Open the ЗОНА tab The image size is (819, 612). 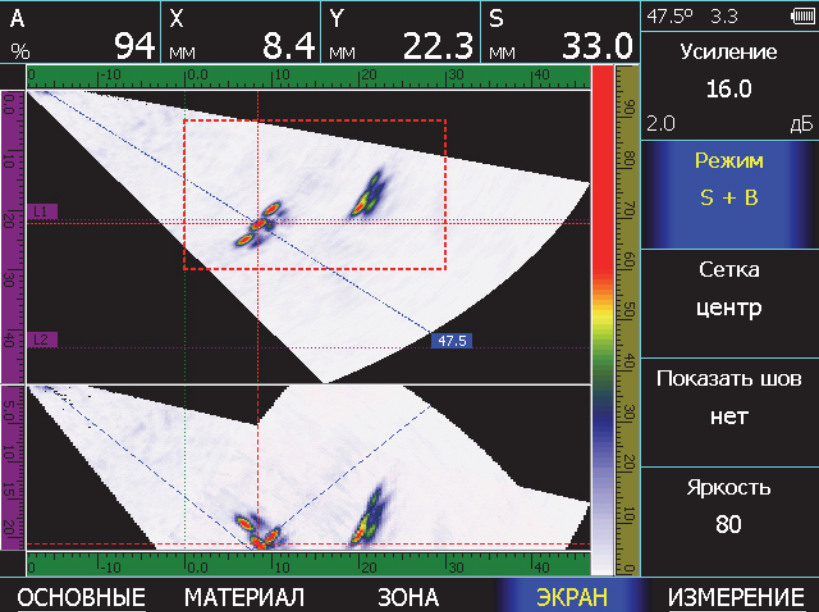[408, 597]
